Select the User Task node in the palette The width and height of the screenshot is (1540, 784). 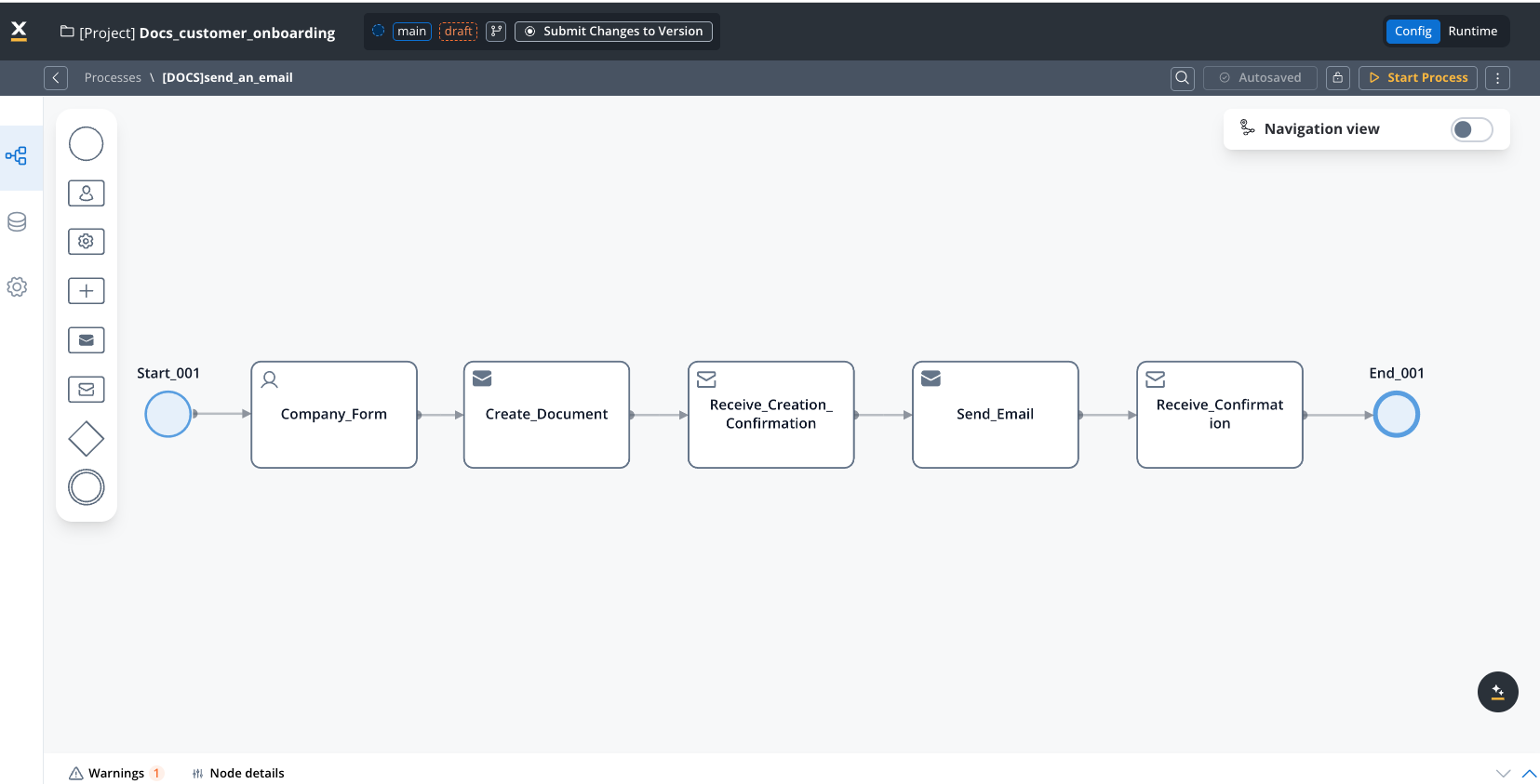(87, 193)
